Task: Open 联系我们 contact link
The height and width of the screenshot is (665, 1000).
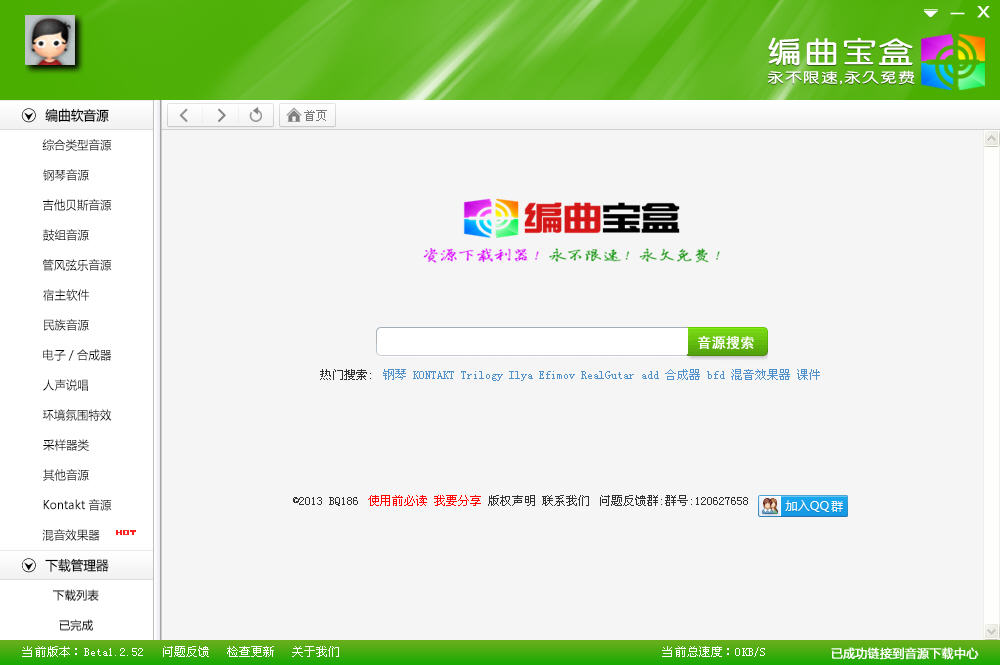Action: click(566, 501)
